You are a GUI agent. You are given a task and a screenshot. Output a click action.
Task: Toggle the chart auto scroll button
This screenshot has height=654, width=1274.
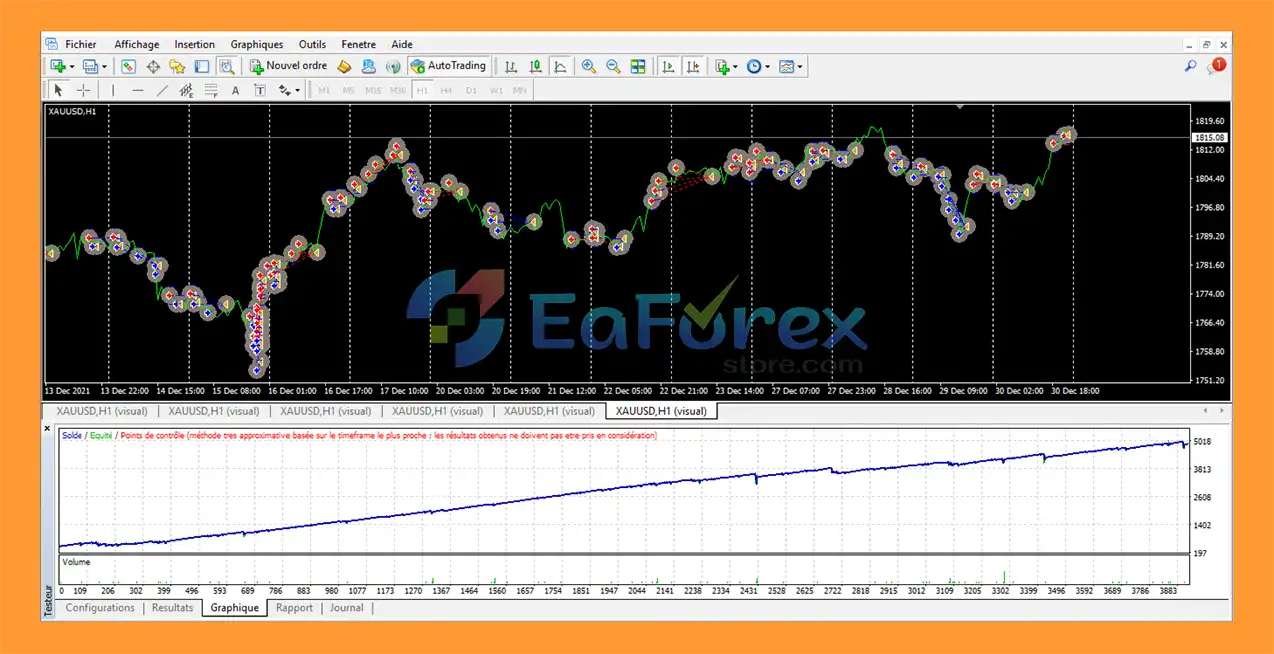[x=668, y=67]
